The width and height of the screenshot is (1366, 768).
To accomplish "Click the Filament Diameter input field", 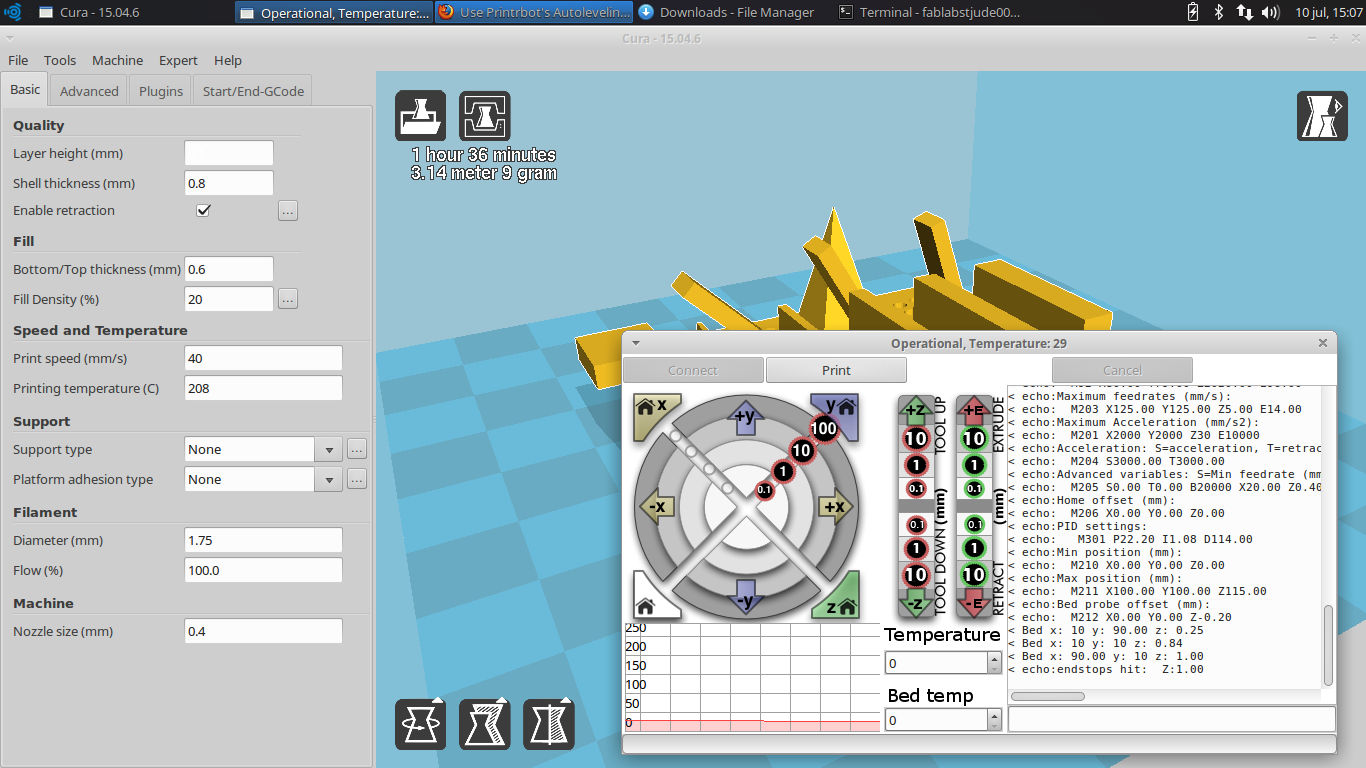I will 264,541.
